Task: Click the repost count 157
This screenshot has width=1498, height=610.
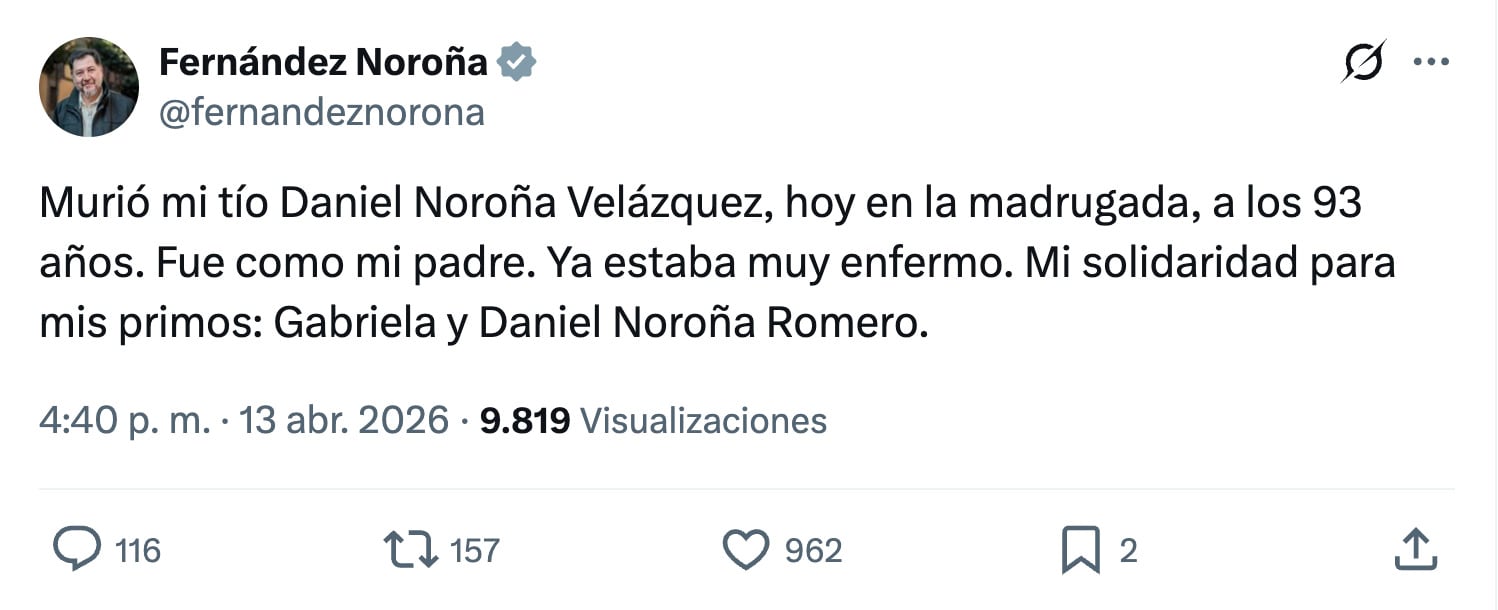Action: point(472,548)
